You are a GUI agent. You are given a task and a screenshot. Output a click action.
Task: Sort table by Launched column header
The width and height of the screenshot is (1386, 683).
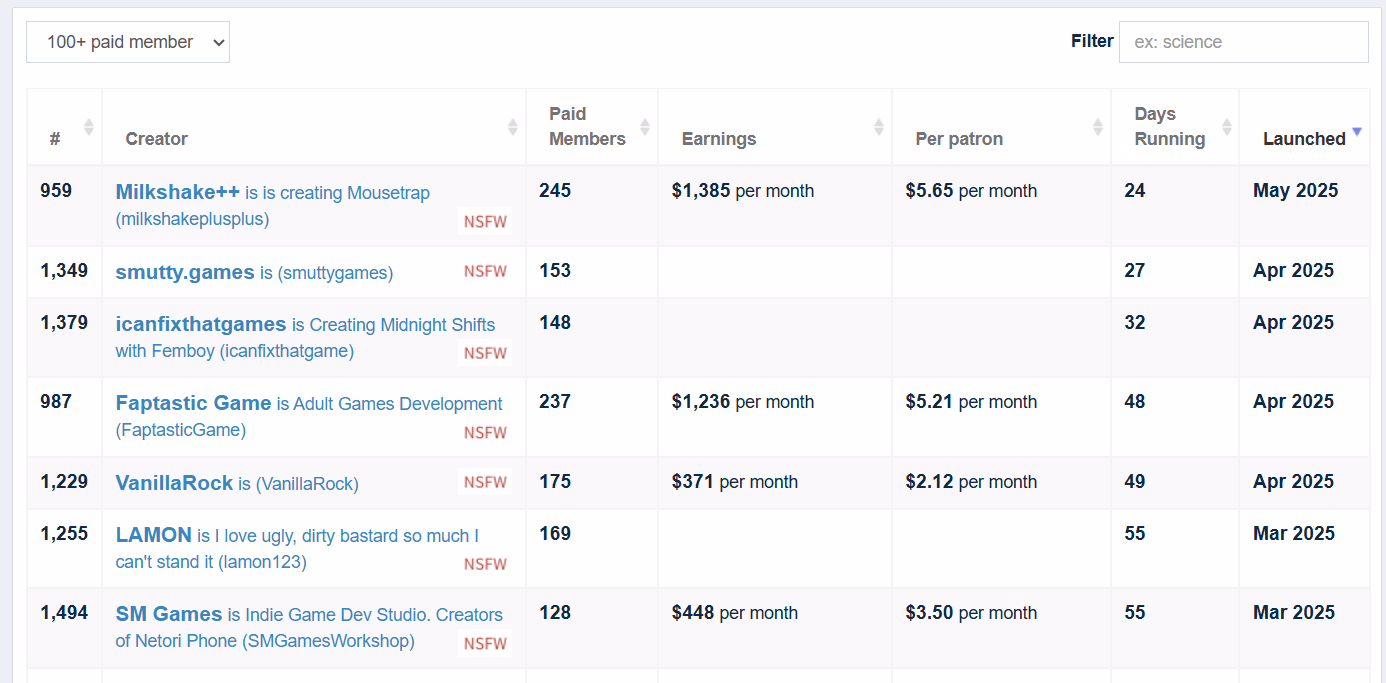pos(1303,139)
